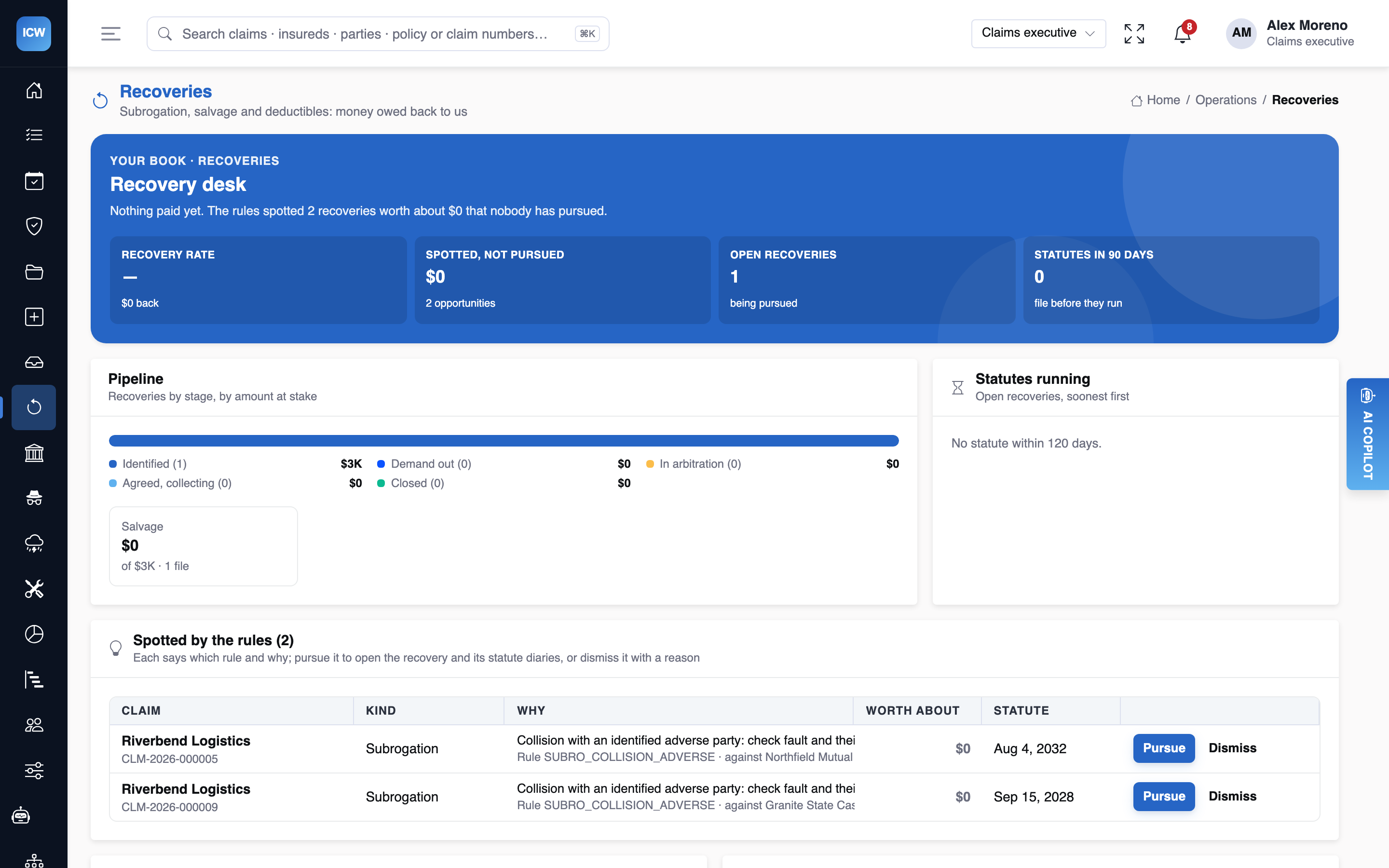Dismiss recovery for CLM-2026-000009
The width and height of the screenshot is (1389, 868).
coord(1232,796)
